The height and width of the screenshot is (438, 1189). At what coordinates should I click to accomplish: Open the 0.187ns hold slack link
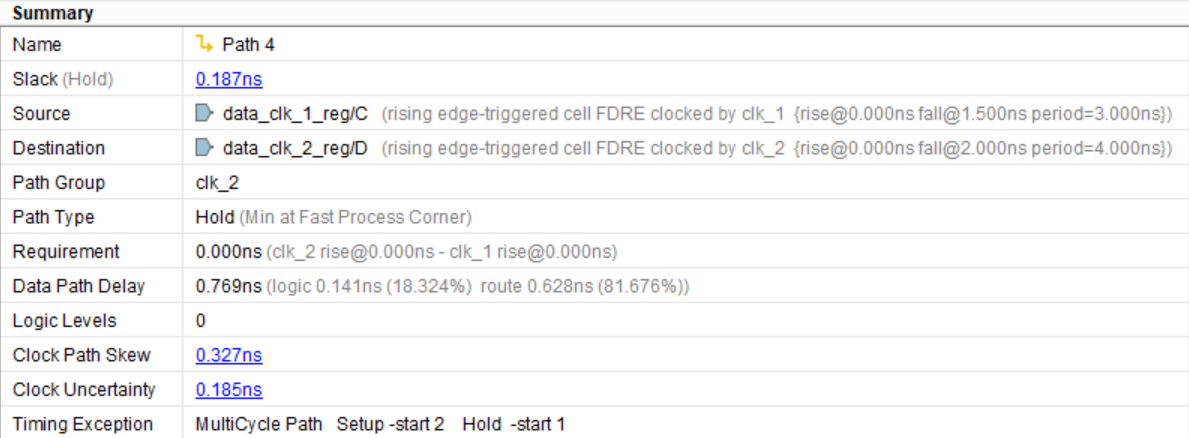click(229, 79)
